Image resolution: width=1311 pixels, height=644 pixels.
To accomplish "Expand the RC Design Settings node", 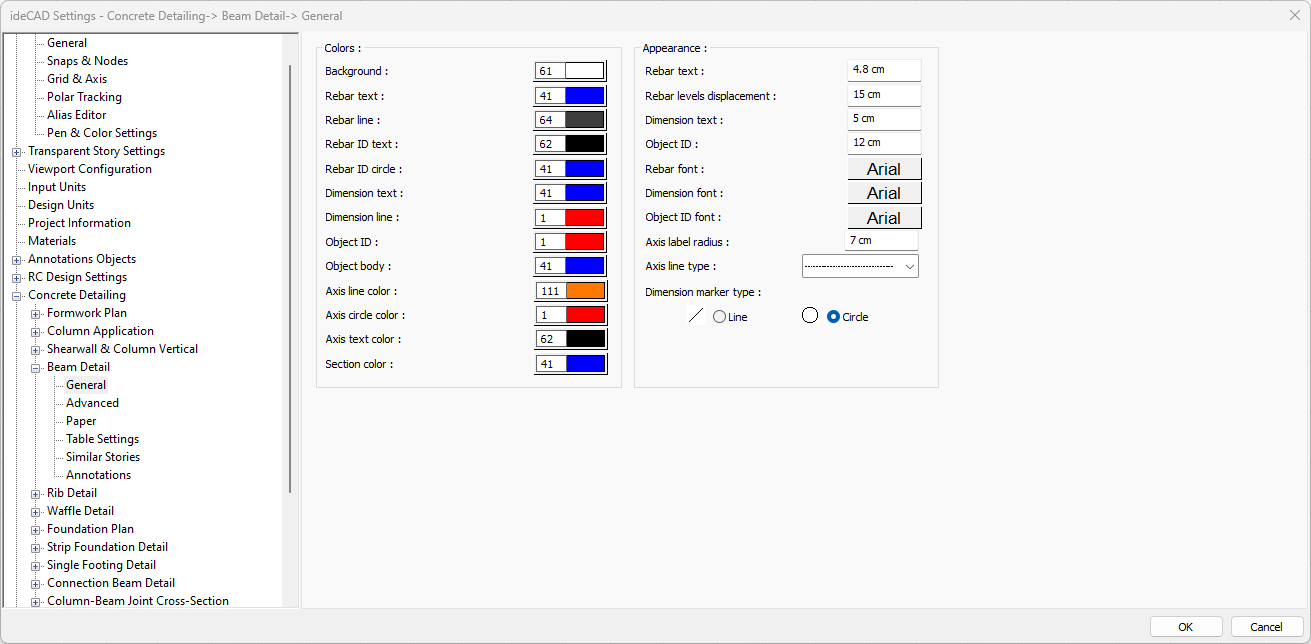I will pos(17,278).
